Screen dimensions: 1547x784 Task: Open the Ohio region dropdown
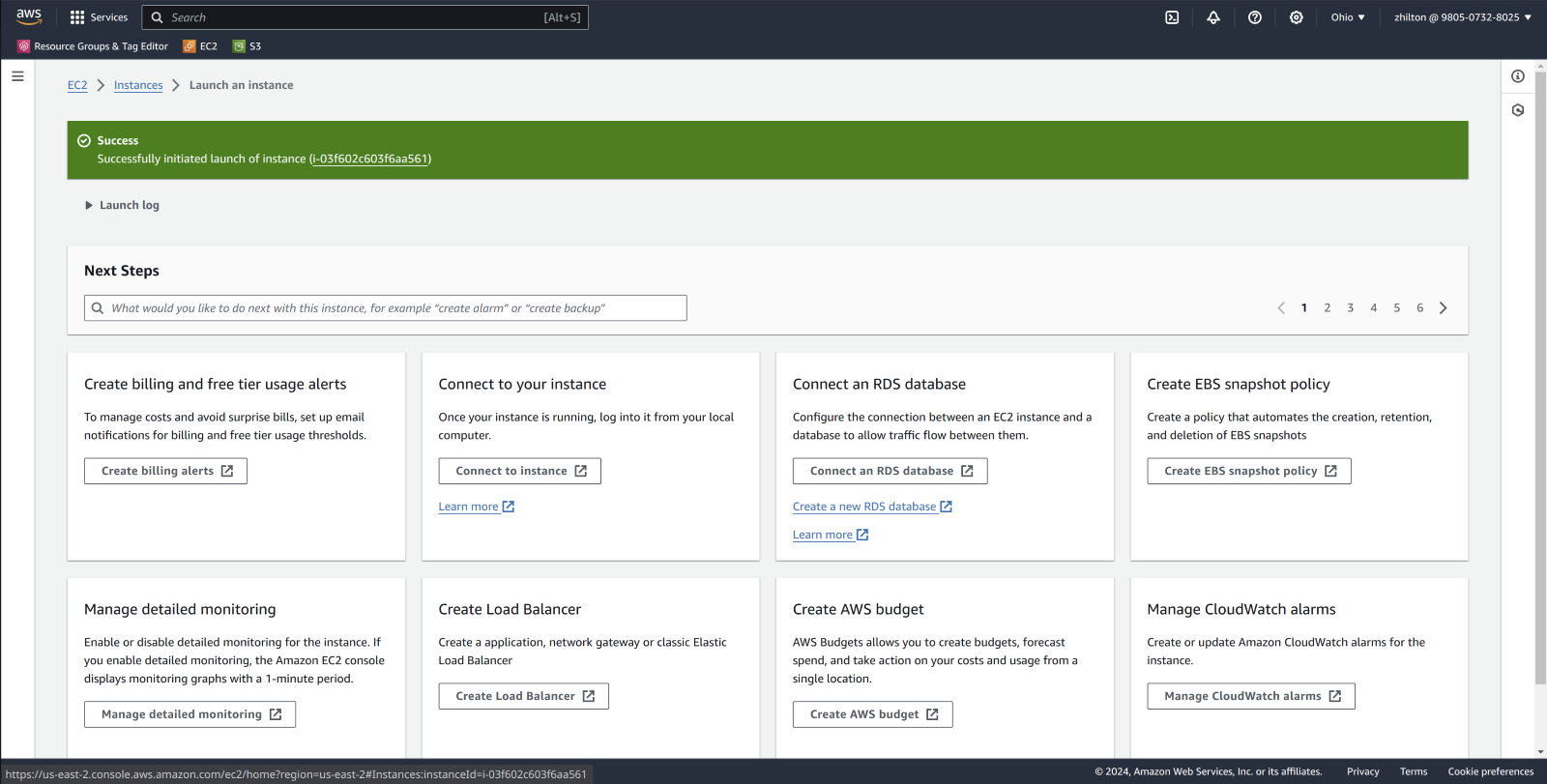coord(1348,17)
